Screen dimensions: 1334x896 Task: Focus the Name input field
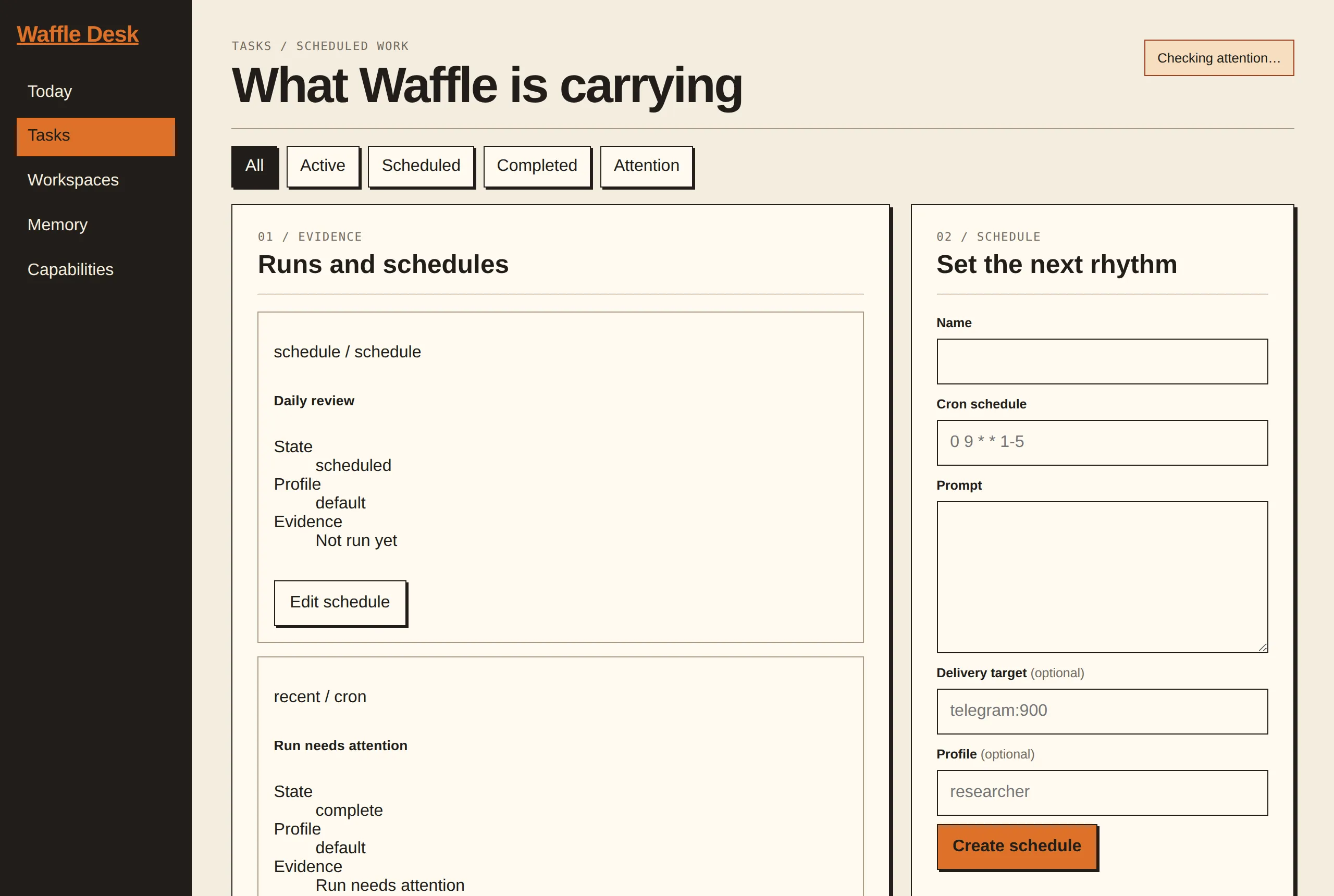click(1102, 361)
